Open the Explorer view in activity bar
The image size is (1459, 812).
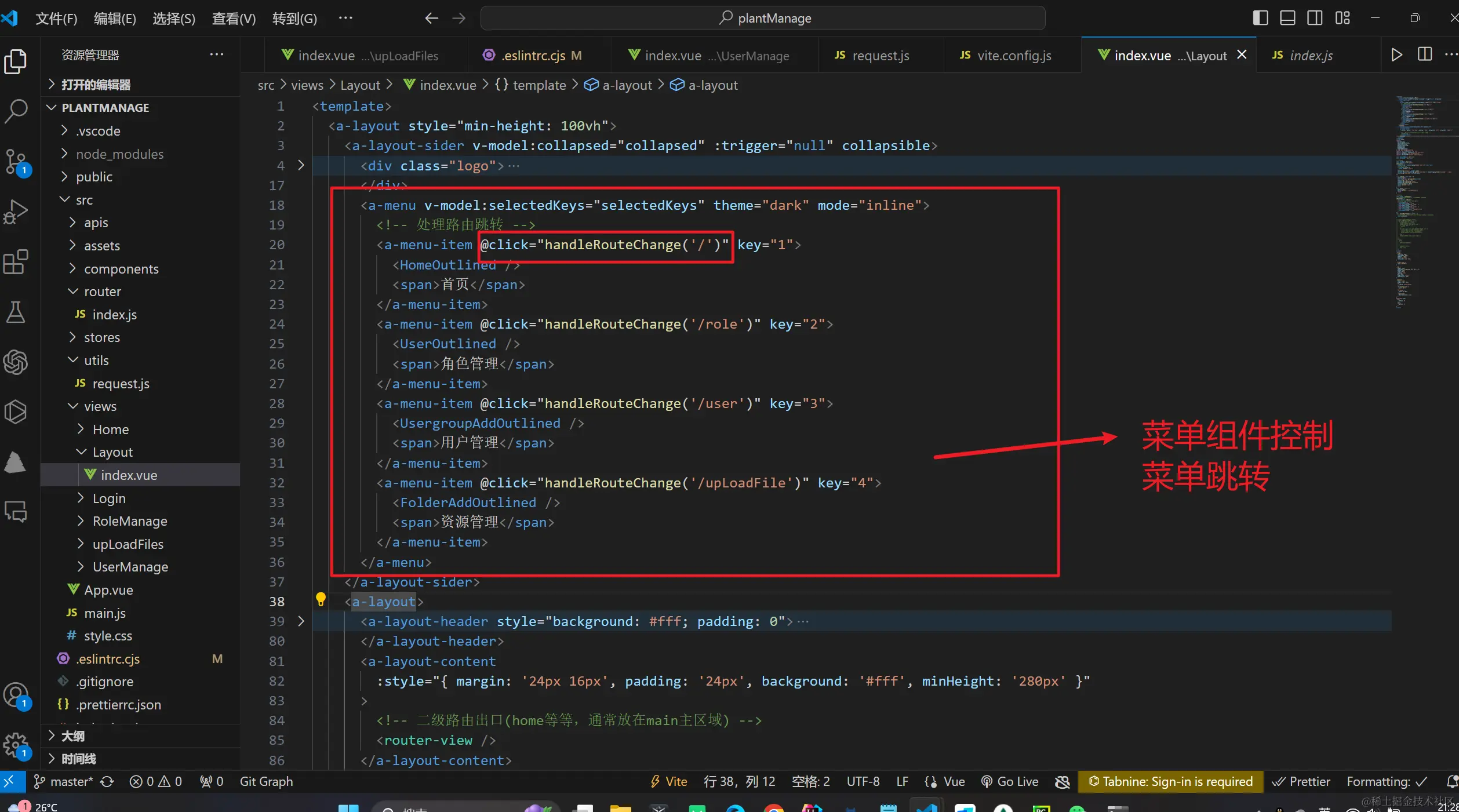pos(16,61)
